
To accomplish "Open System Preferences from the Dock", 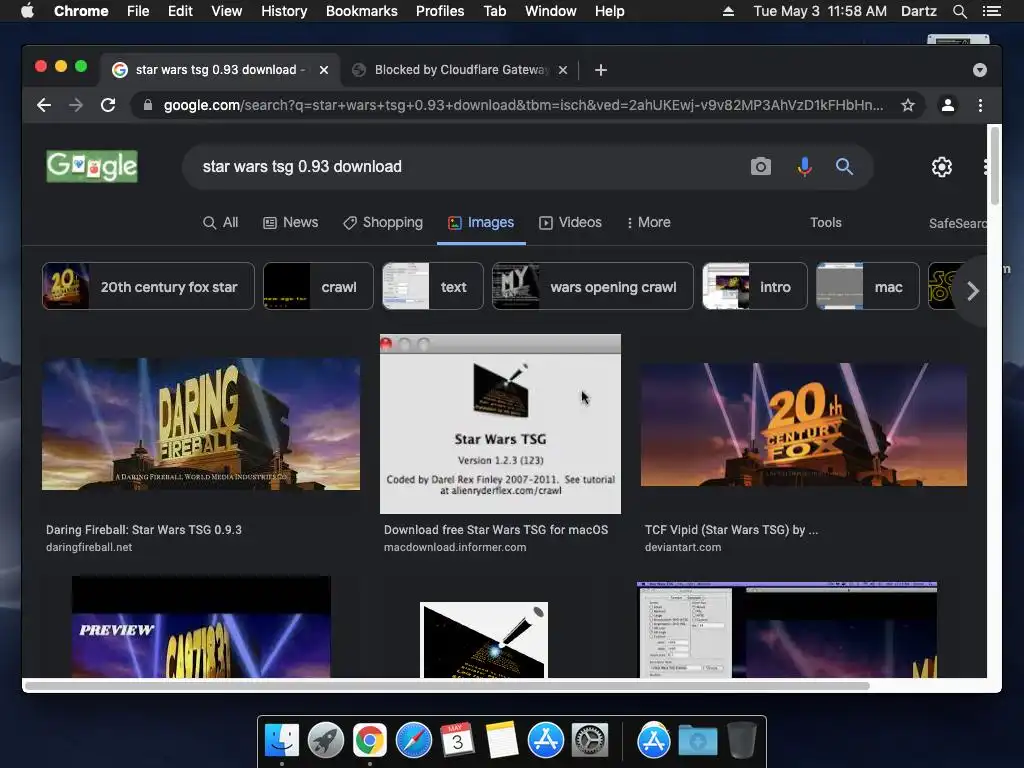I will coord(590,741).
